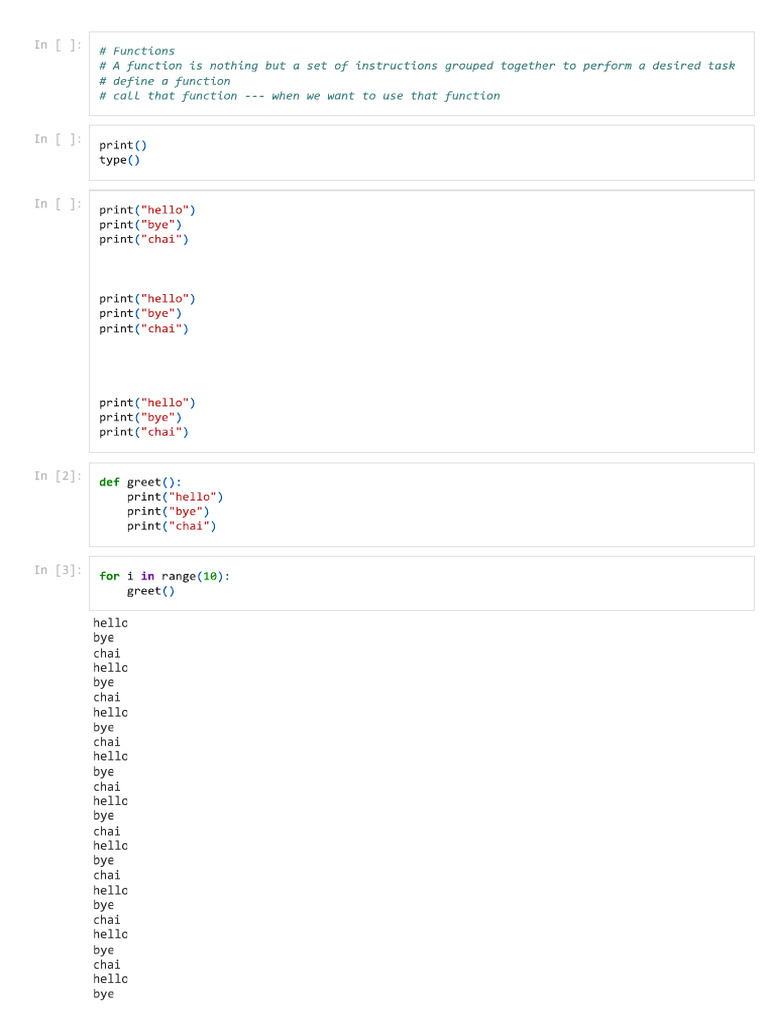768x1024 pixels.
Task: Click the 'for i in range(10):' line
Action: point(165,576)
